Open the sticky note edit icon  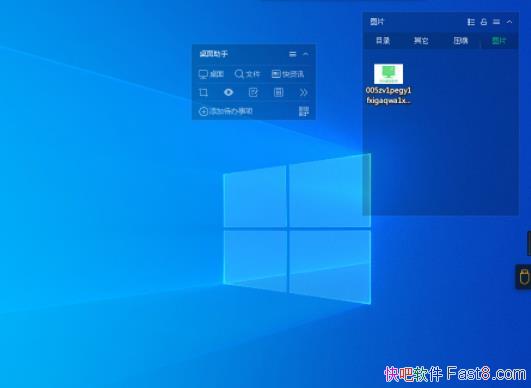coord(253,92)
